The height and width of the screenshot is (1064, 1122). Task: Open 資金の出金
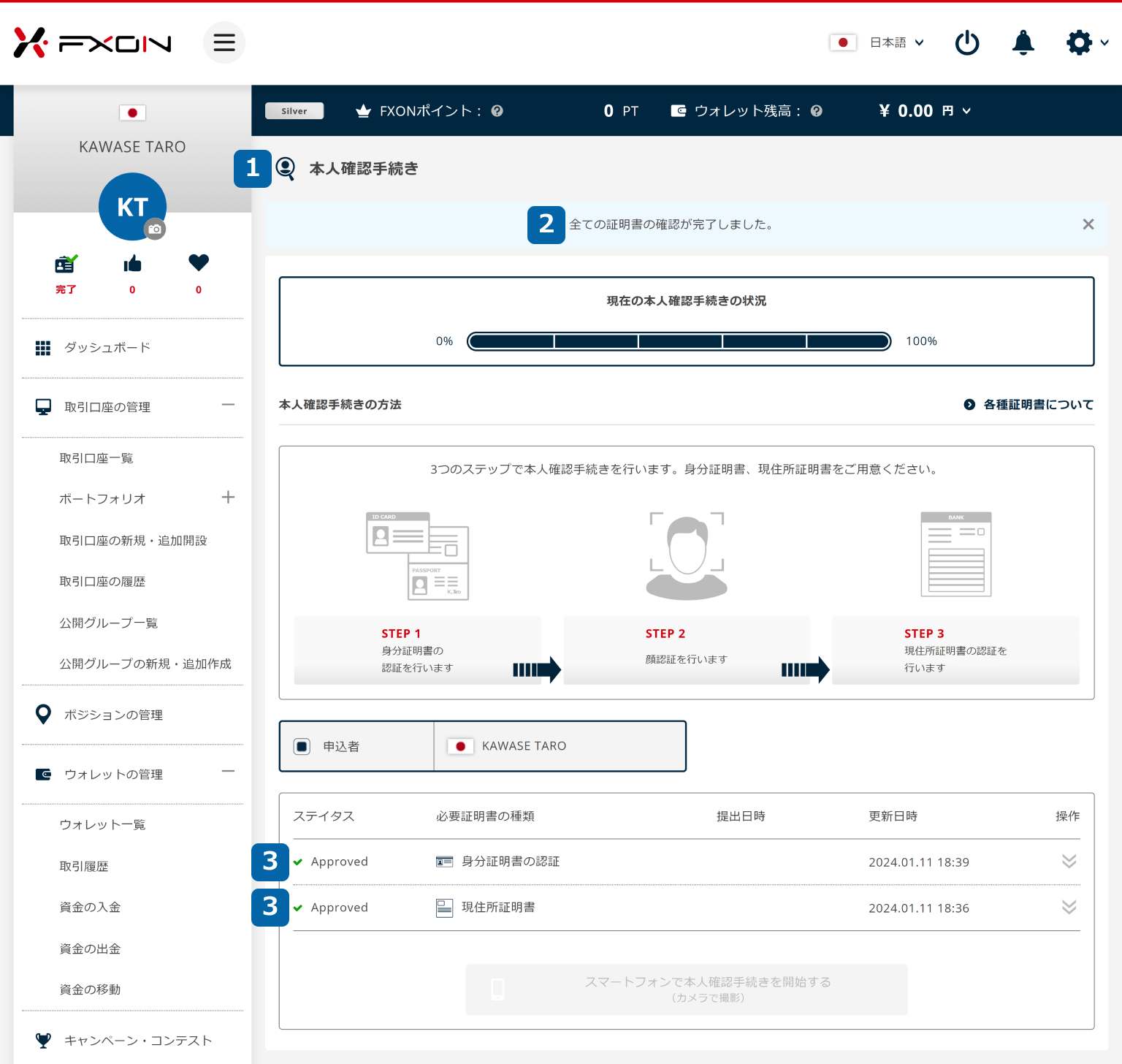point(90,949)
